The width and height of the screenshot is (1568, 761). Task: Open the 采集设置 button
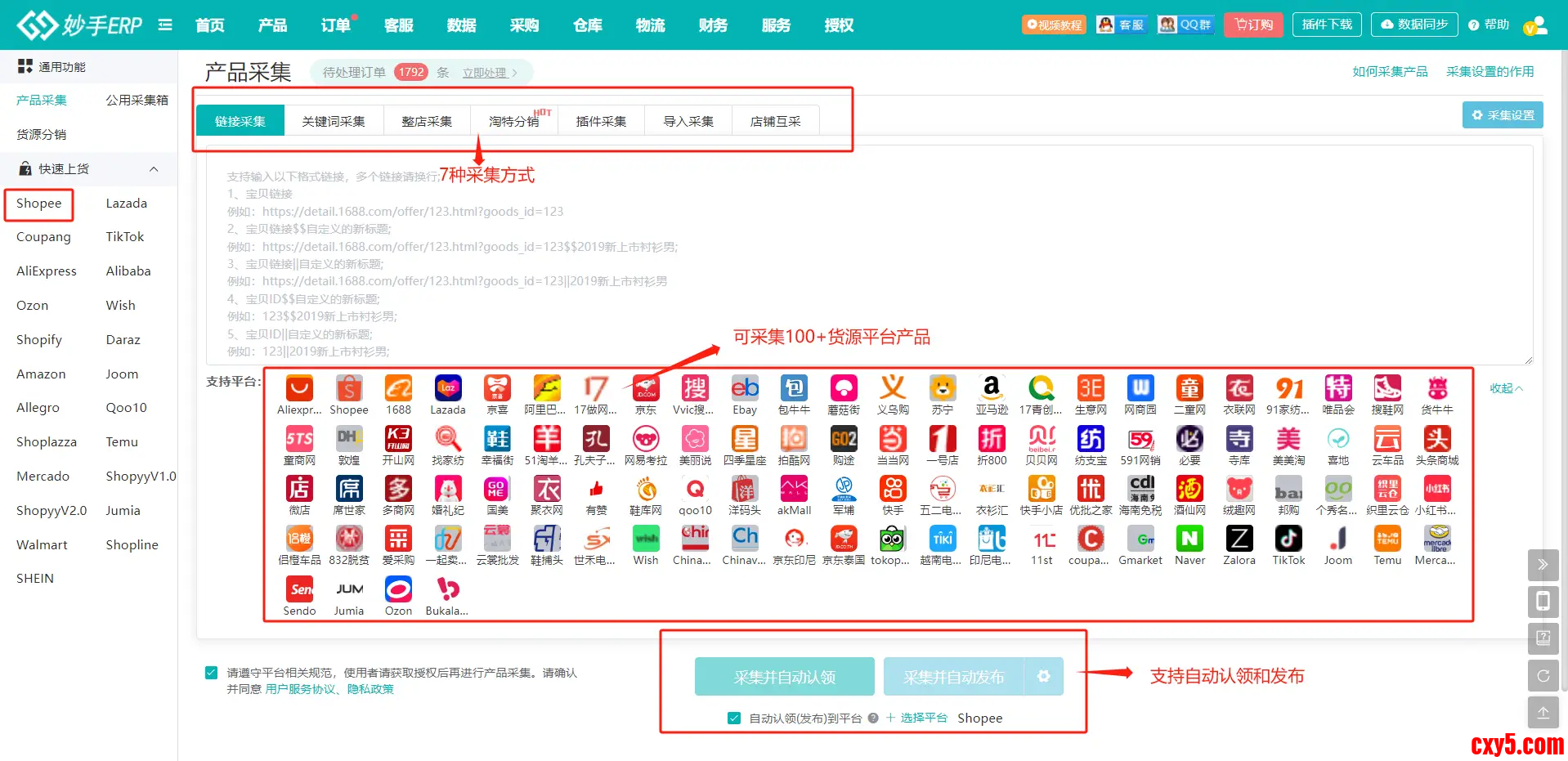pyautogui.click(x=1503, y=115)
